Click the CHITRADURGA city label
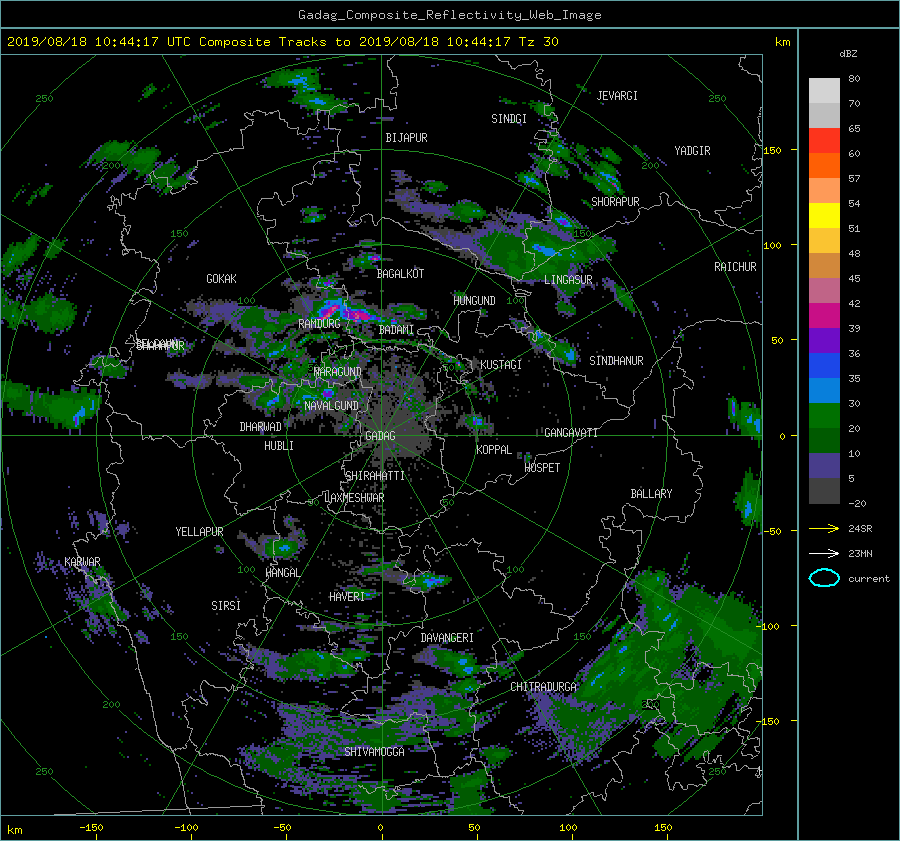 [x=543, y=687]
